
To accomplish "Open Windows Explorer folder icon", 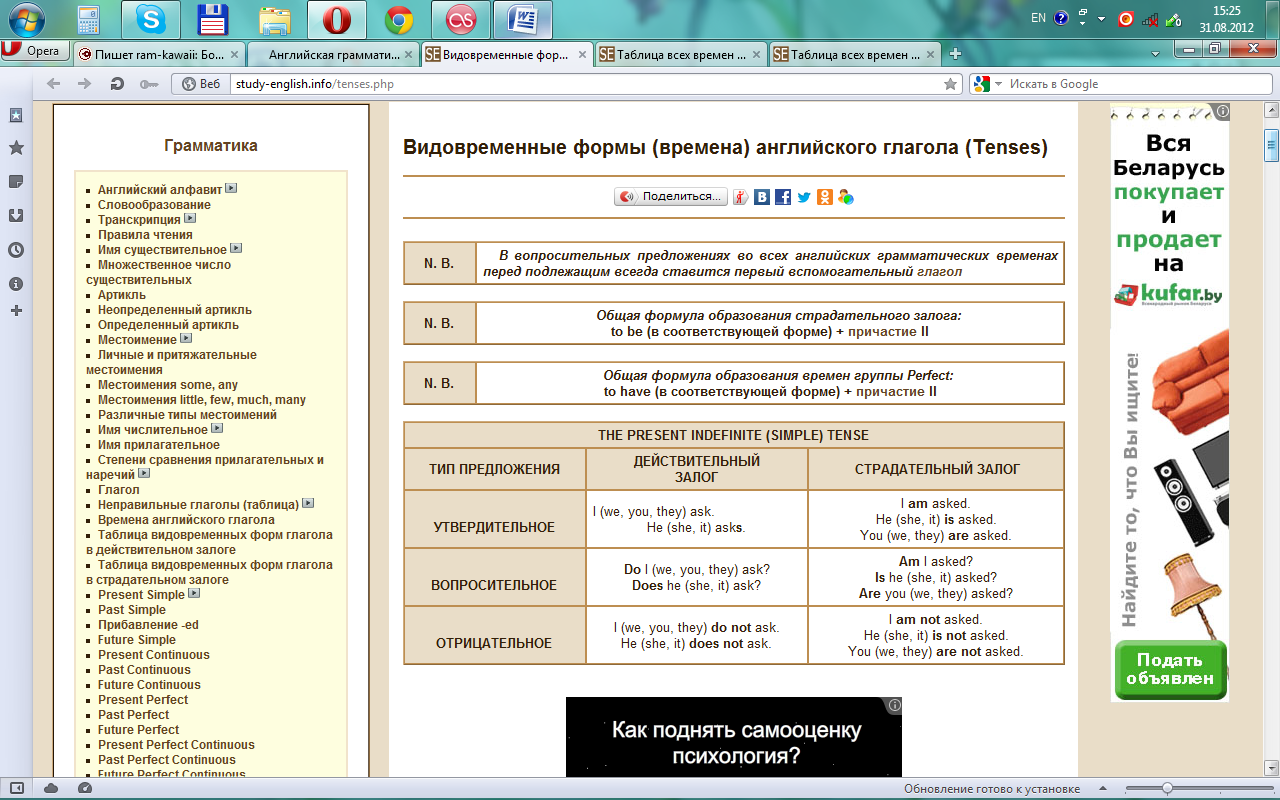I will [275, 19].
